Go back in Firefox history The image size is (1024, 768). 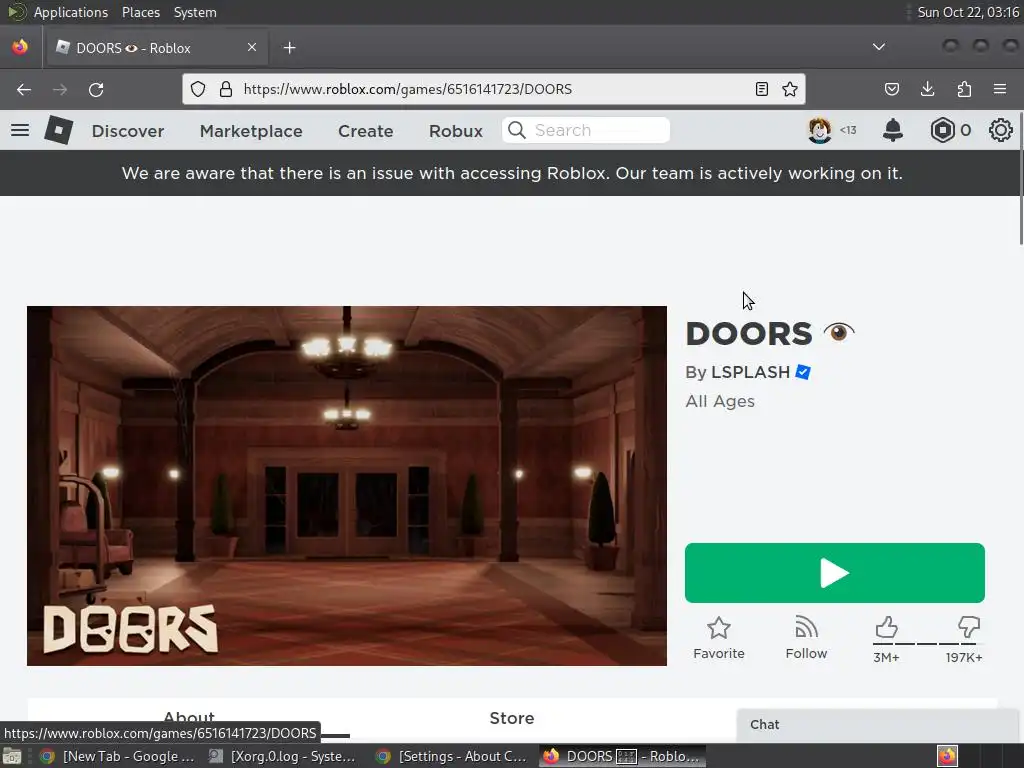[24, 89]
